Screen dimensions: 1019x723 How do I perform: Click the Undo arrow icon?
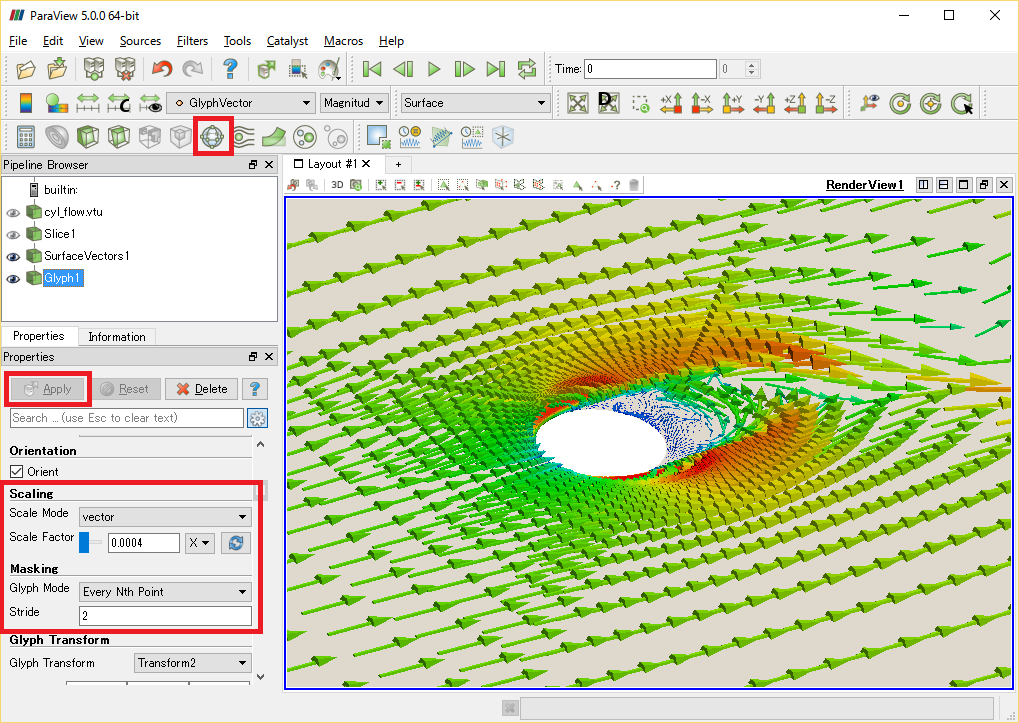tap(162, 68)
